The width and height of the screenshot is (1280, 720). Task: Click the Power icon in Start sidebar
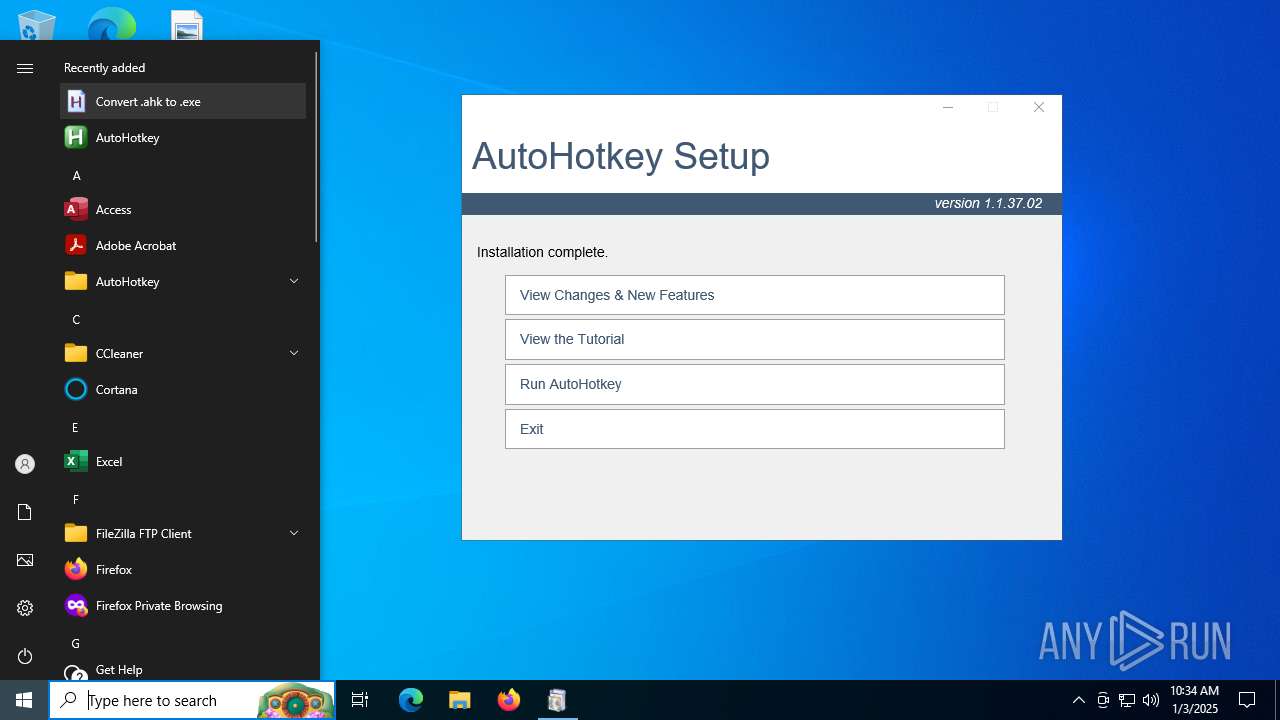pos(25,656)
